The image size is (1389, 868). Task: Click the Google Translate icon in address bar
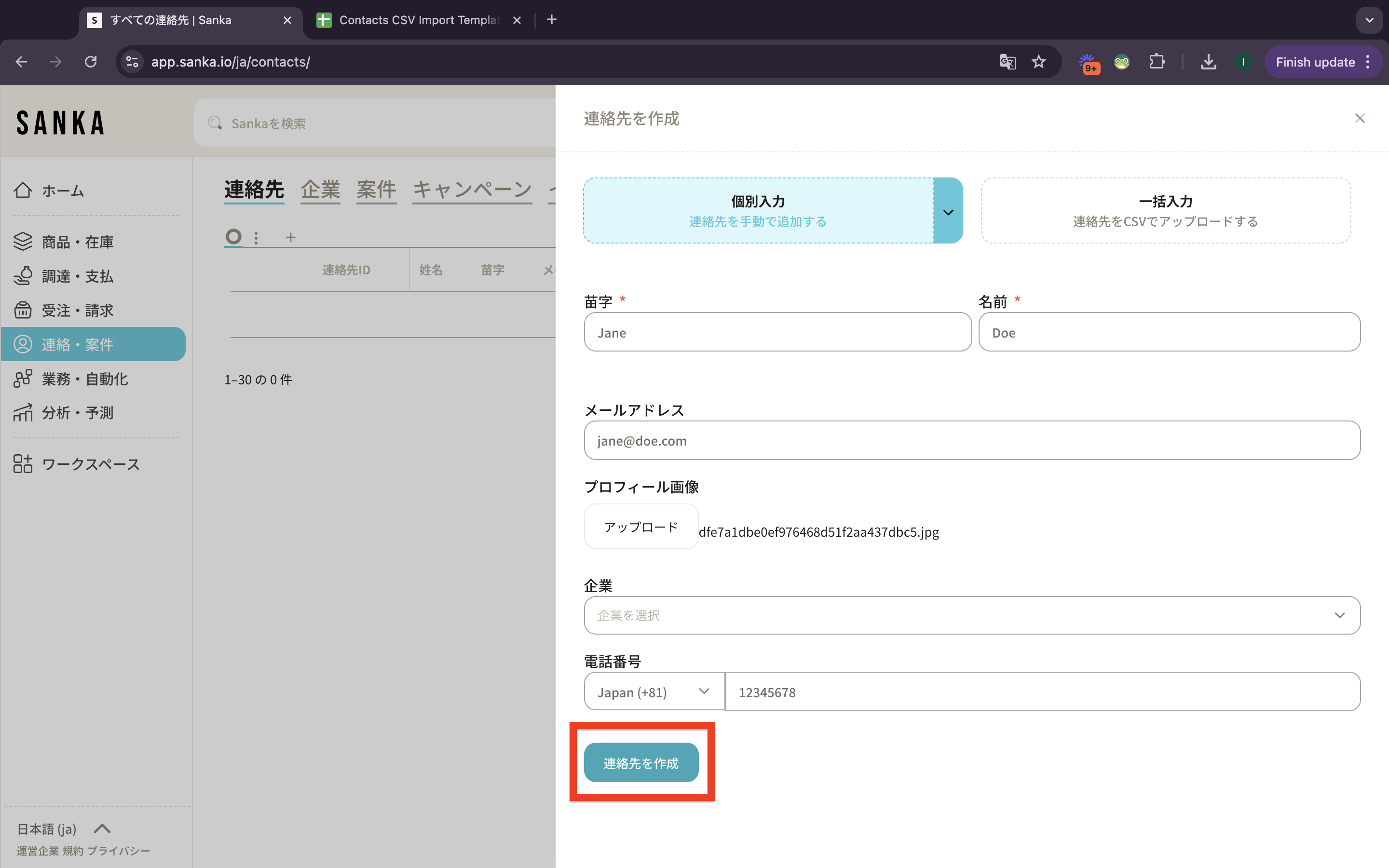[1008, 62]
